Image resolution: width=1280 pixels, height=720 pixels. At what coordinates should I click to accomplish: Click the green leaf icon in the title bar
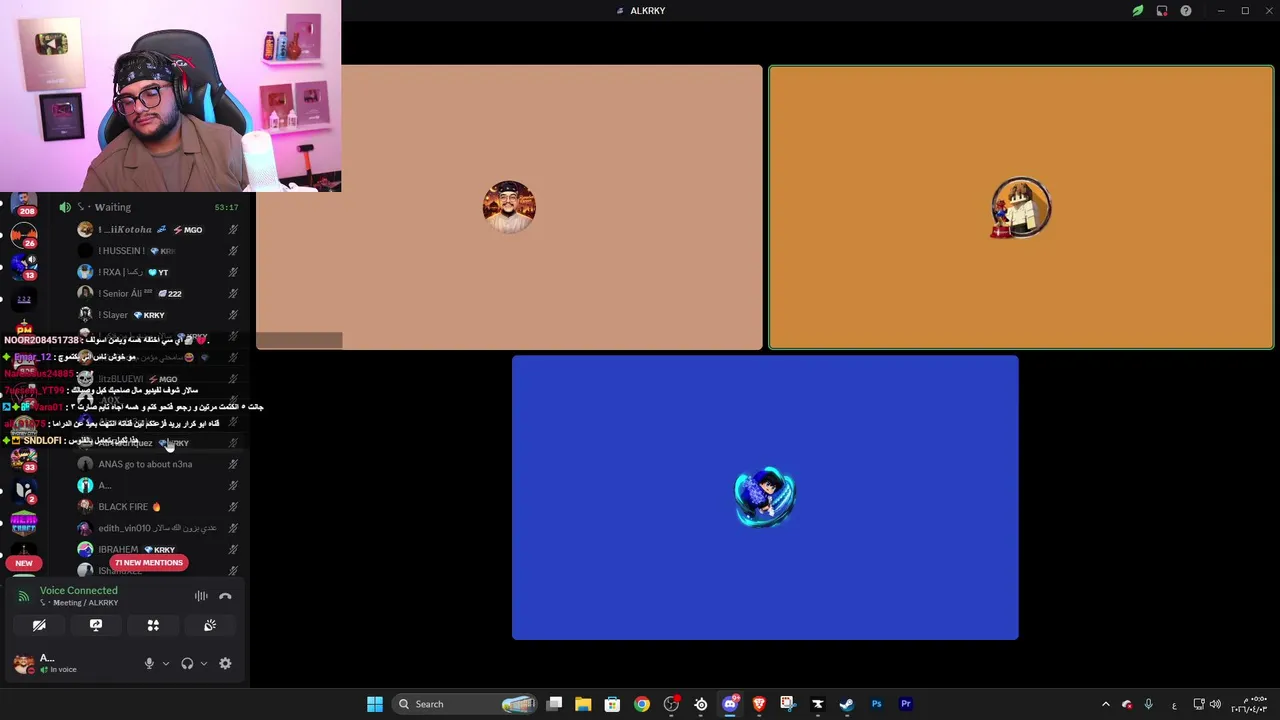[1137, 11]
